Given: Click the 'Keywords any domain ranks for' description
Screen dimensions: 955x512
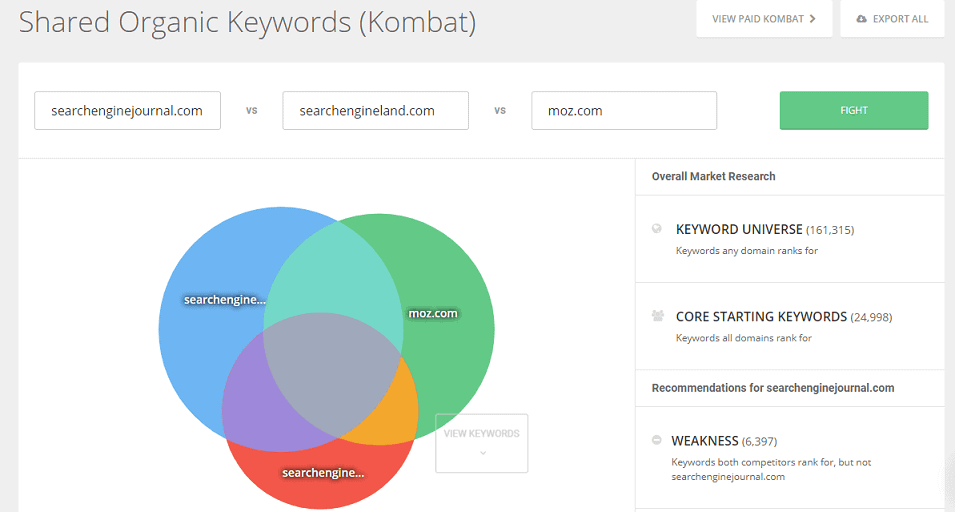Looking at the screenshot, I should (x=747, y=251).
